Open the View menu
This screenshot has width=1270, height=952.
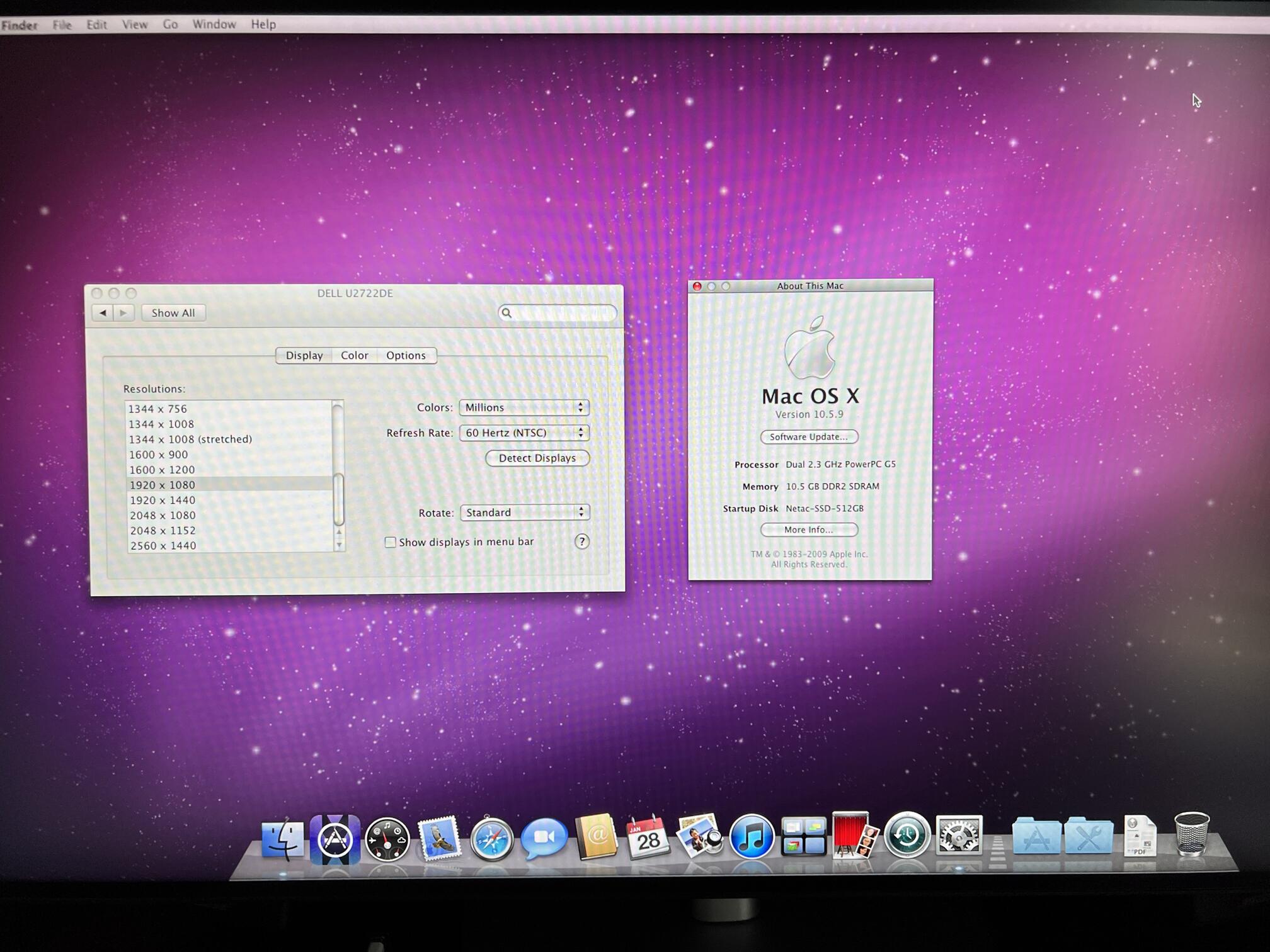135,25
